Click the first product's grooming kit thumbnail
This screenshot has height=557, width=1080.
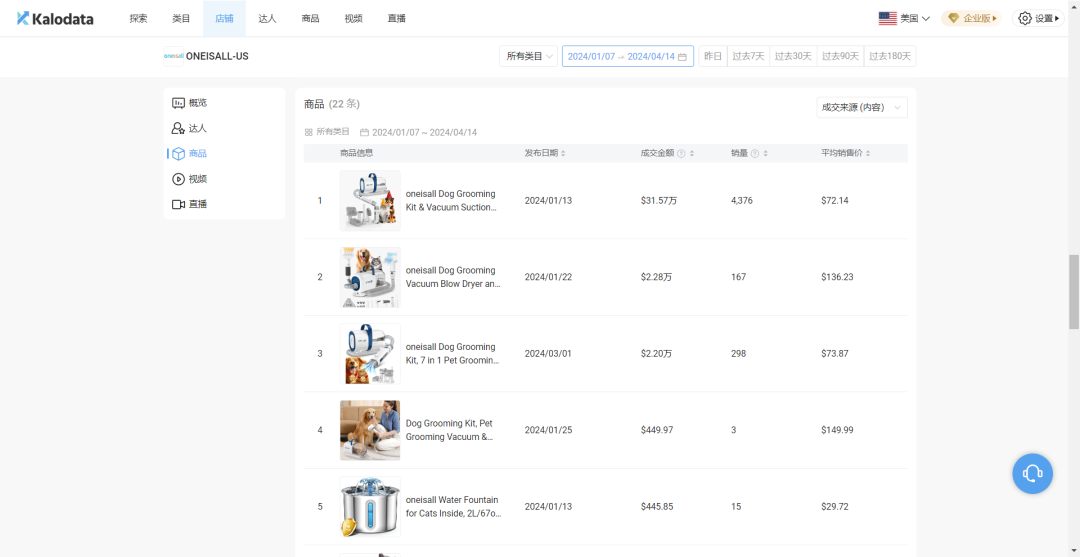(370, 200)
